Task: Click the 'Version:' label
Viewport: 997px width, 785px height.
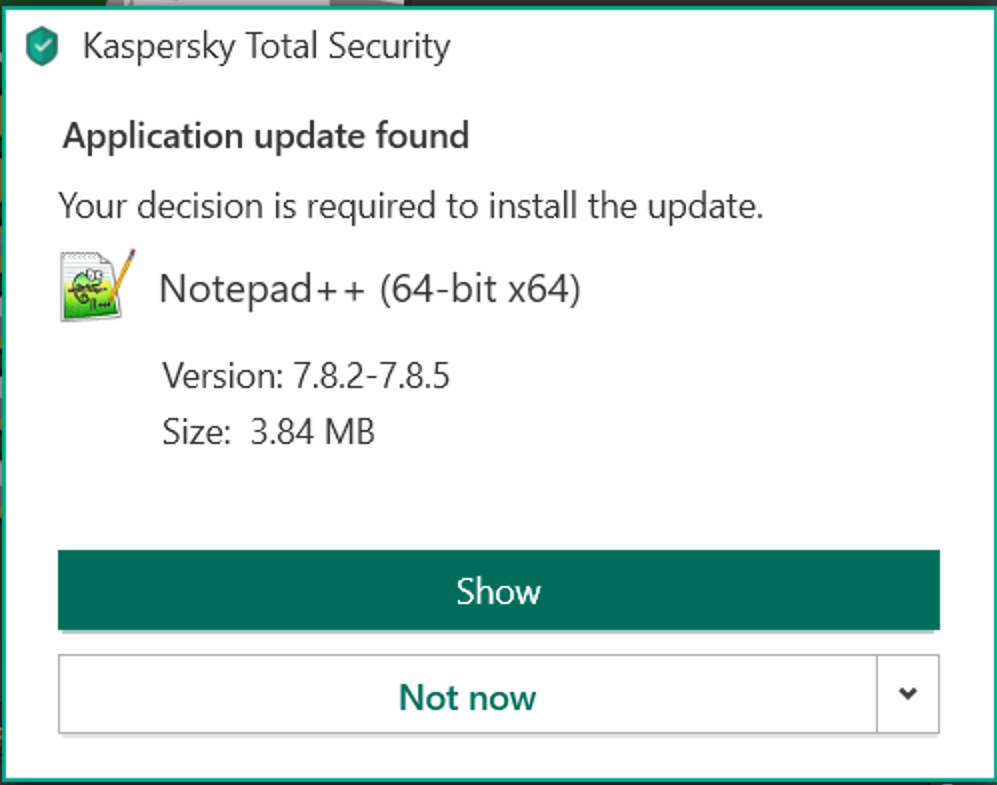Action: [223, 377]
